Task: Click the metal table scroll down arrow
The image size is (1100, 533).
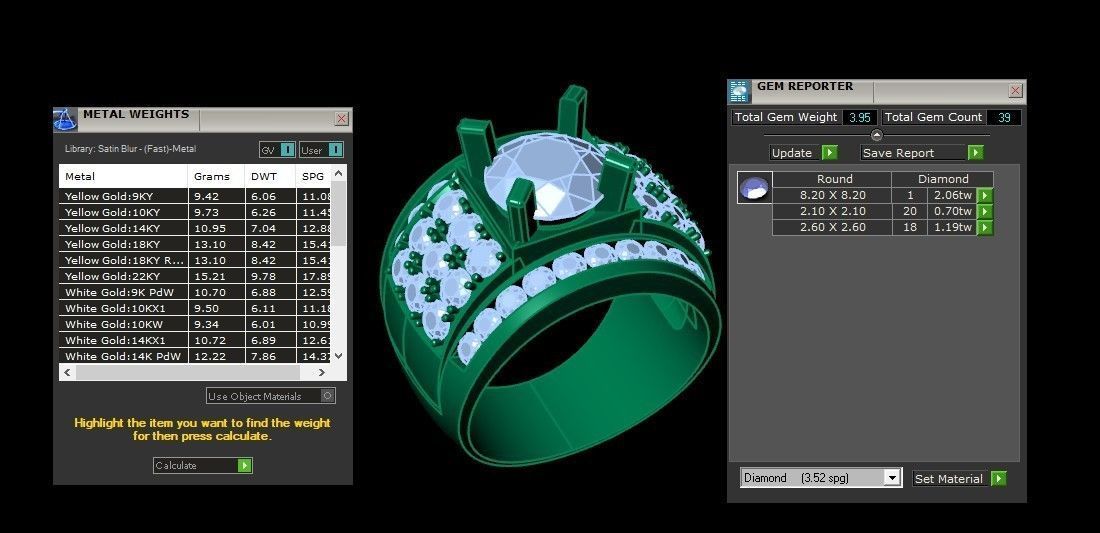Action: click(x=338, y=356)
